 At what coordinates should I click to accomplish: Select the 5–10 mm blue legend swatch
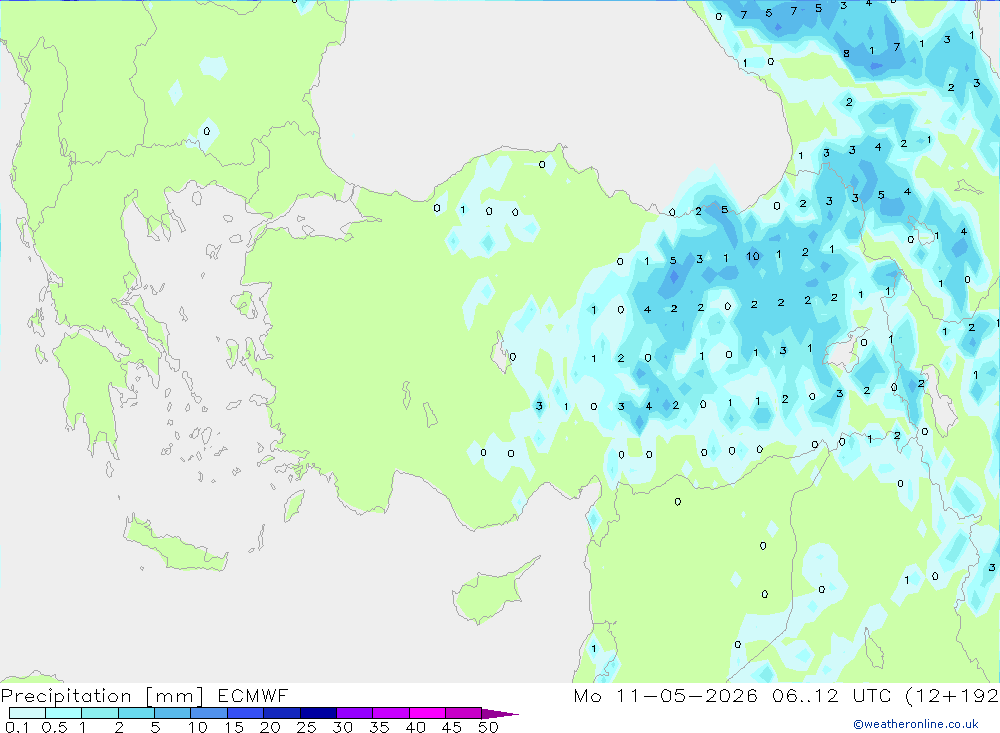pos(172,713)
